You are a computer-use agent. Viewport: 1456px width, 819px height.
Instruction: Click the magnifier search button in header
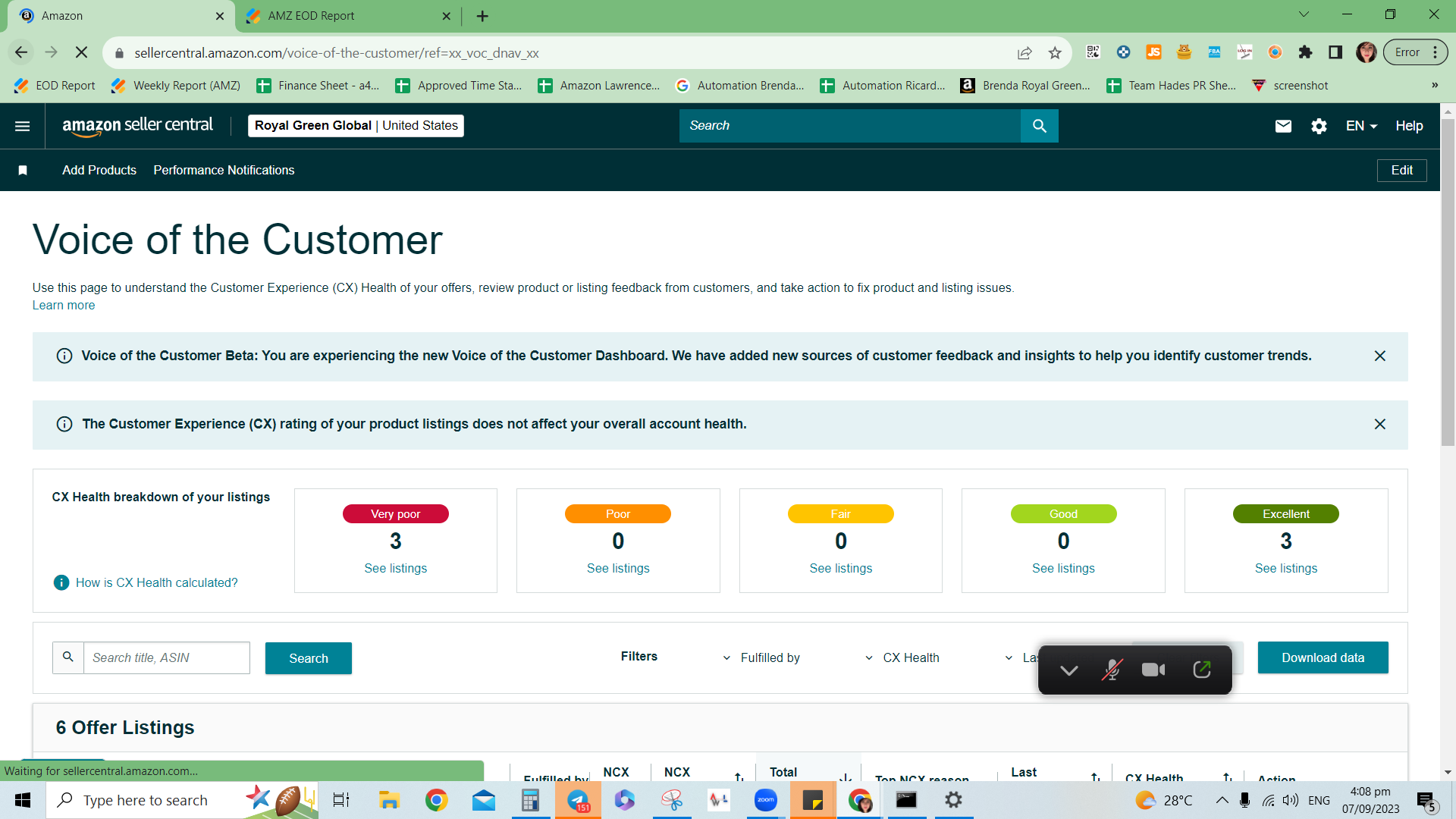1040,126
